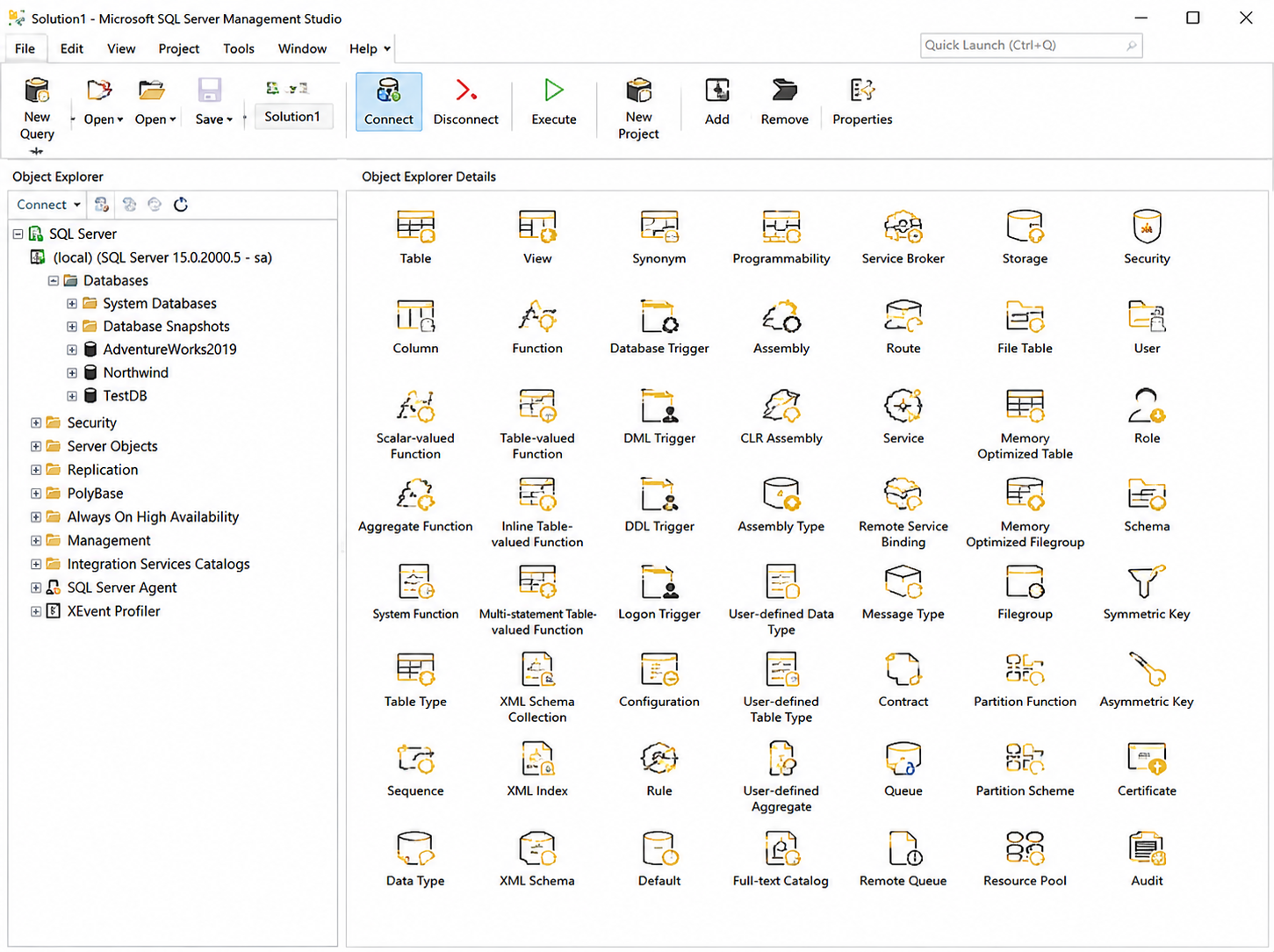Viewport: 1274px width, 952px height.
Task: Open the Properties toolbar button
Action: [862, 102]
